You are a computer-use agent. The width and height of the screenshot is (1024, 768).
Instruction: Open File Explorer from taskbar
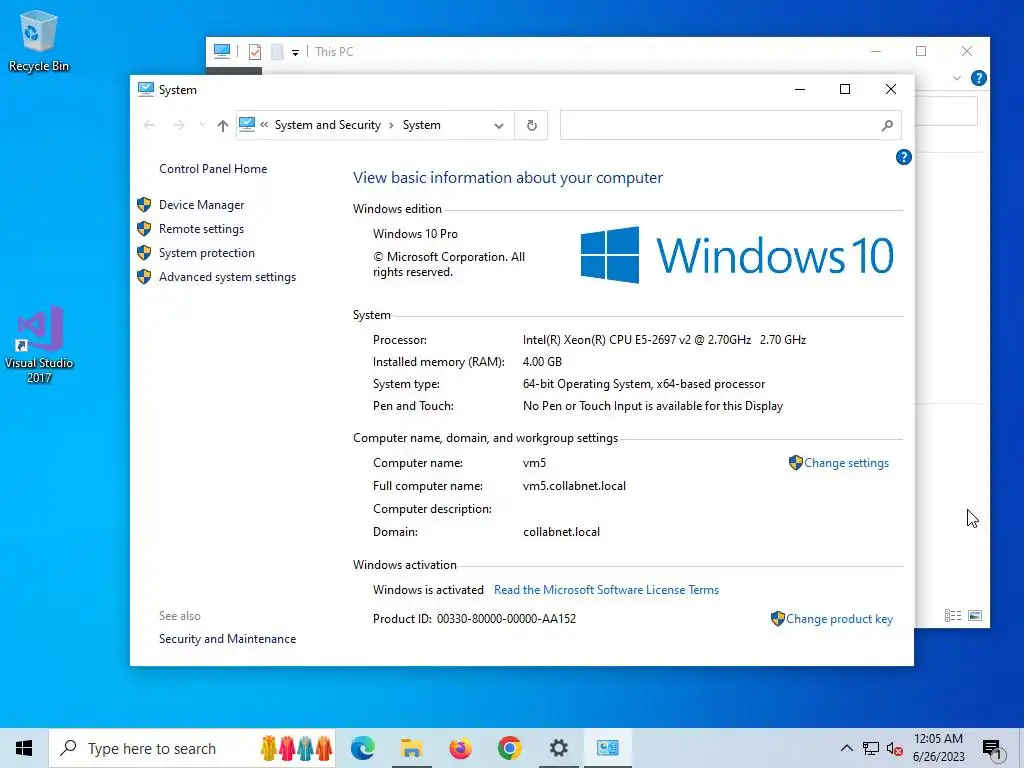tap(411, 748)
